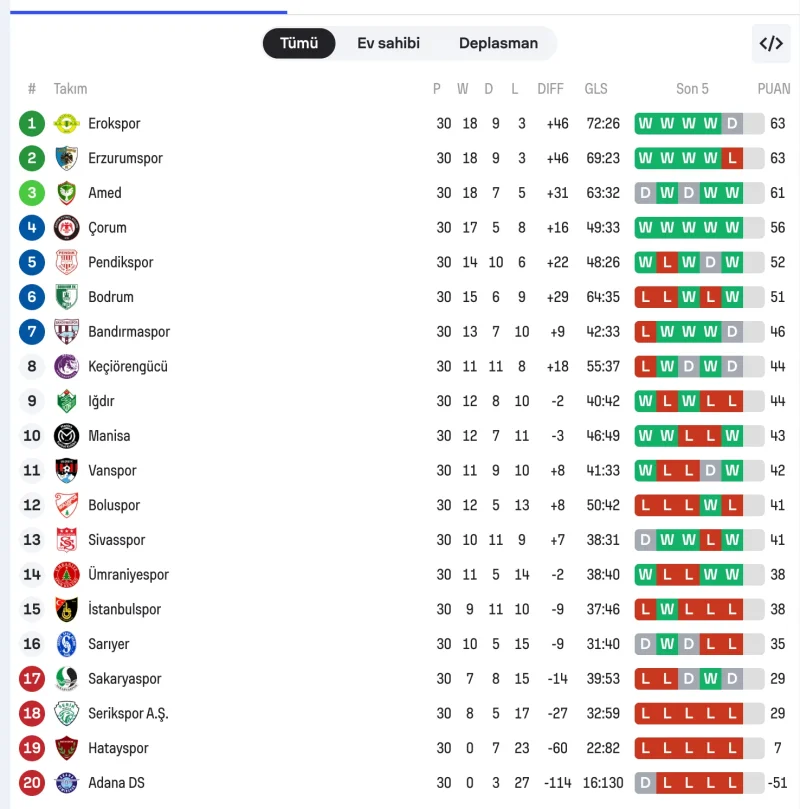
Task: Click Erokspor's latest draw result badge
Action: coord(732,124)
